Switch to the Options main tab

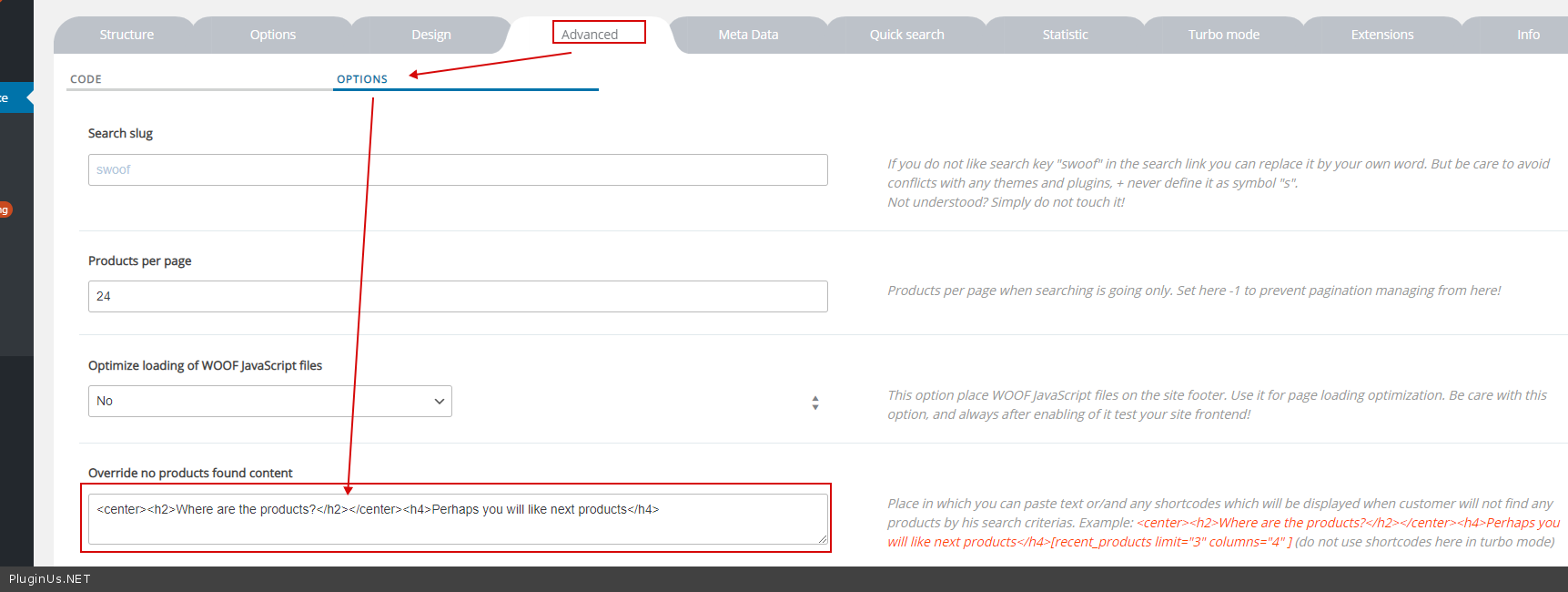pyautogui.click(x=273, y=35)
